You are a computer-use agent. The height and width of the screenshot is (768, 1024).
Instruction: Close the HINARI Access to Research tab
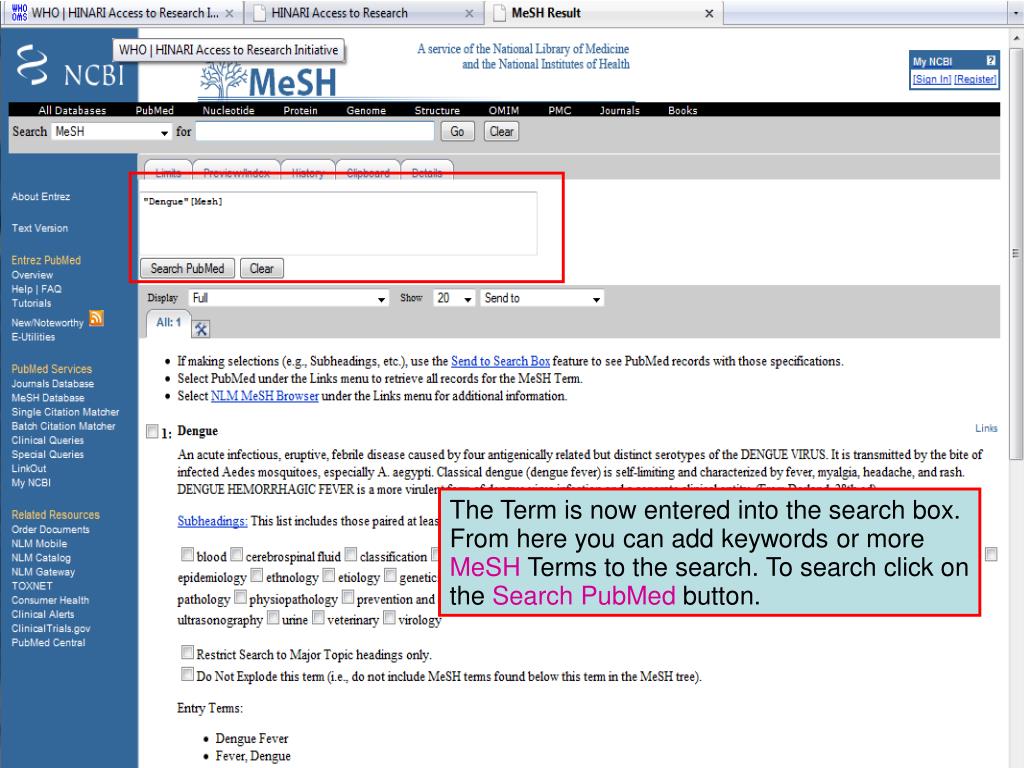coord(469,13)
